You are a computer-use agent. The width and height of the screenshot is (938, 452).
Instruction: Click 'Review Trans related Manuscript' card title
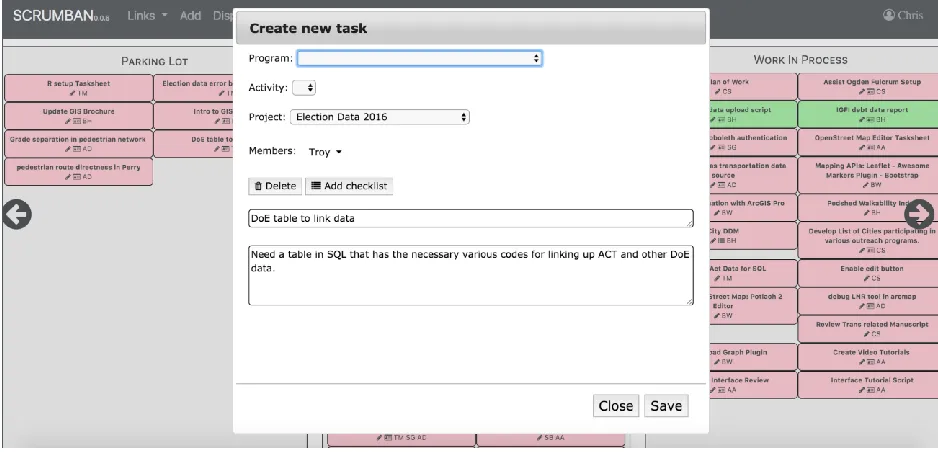[x=872, y=325]
